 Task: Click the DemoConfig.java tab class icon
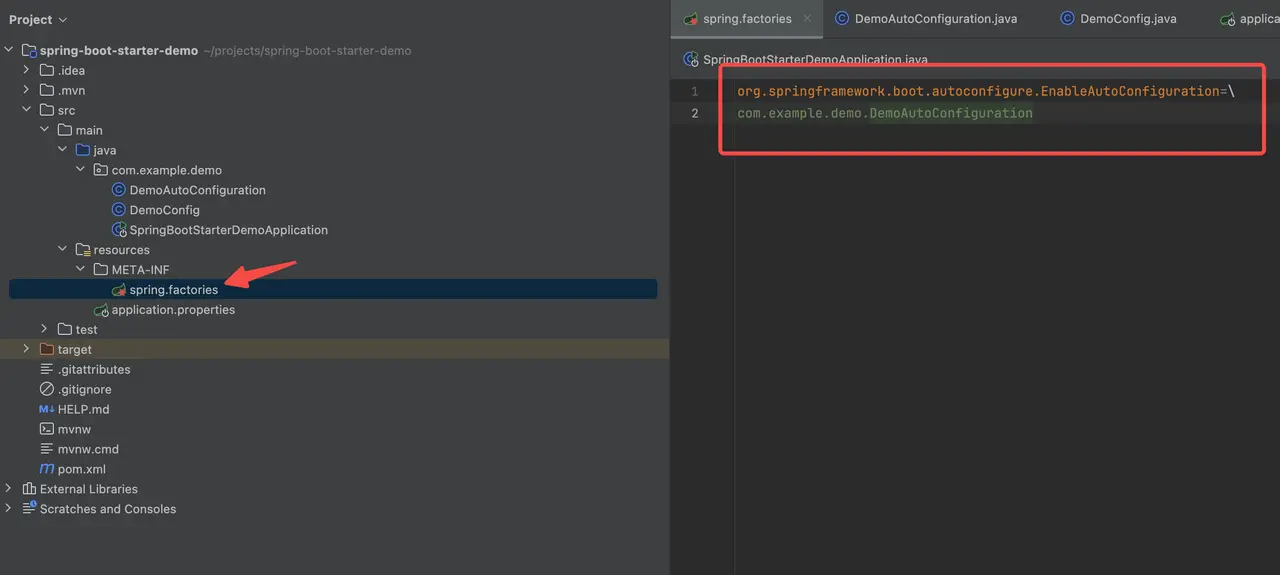point(1067,18)
